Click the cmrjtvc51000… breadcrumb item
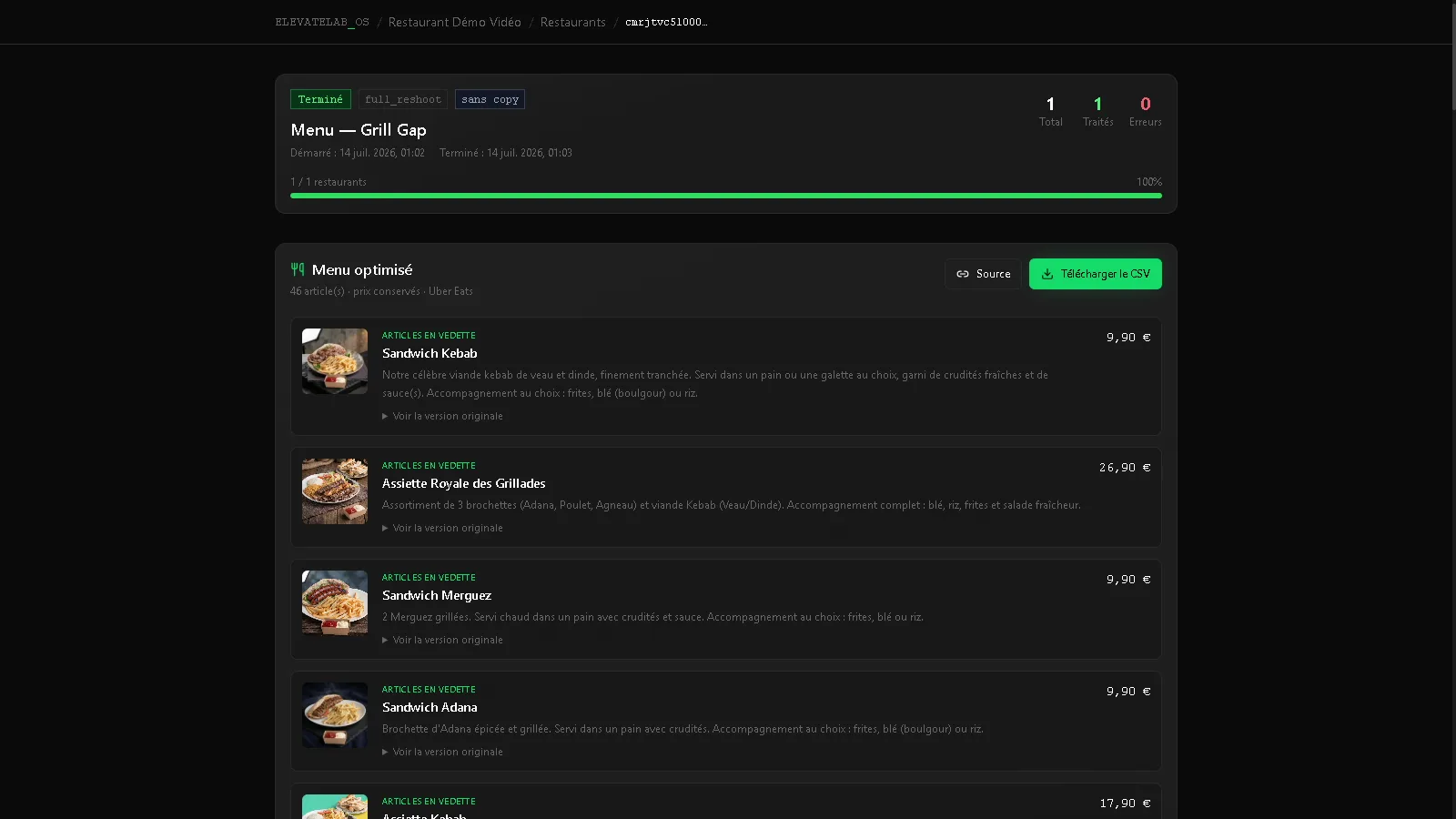This screenshot has height=819, width=1456. 666,22
